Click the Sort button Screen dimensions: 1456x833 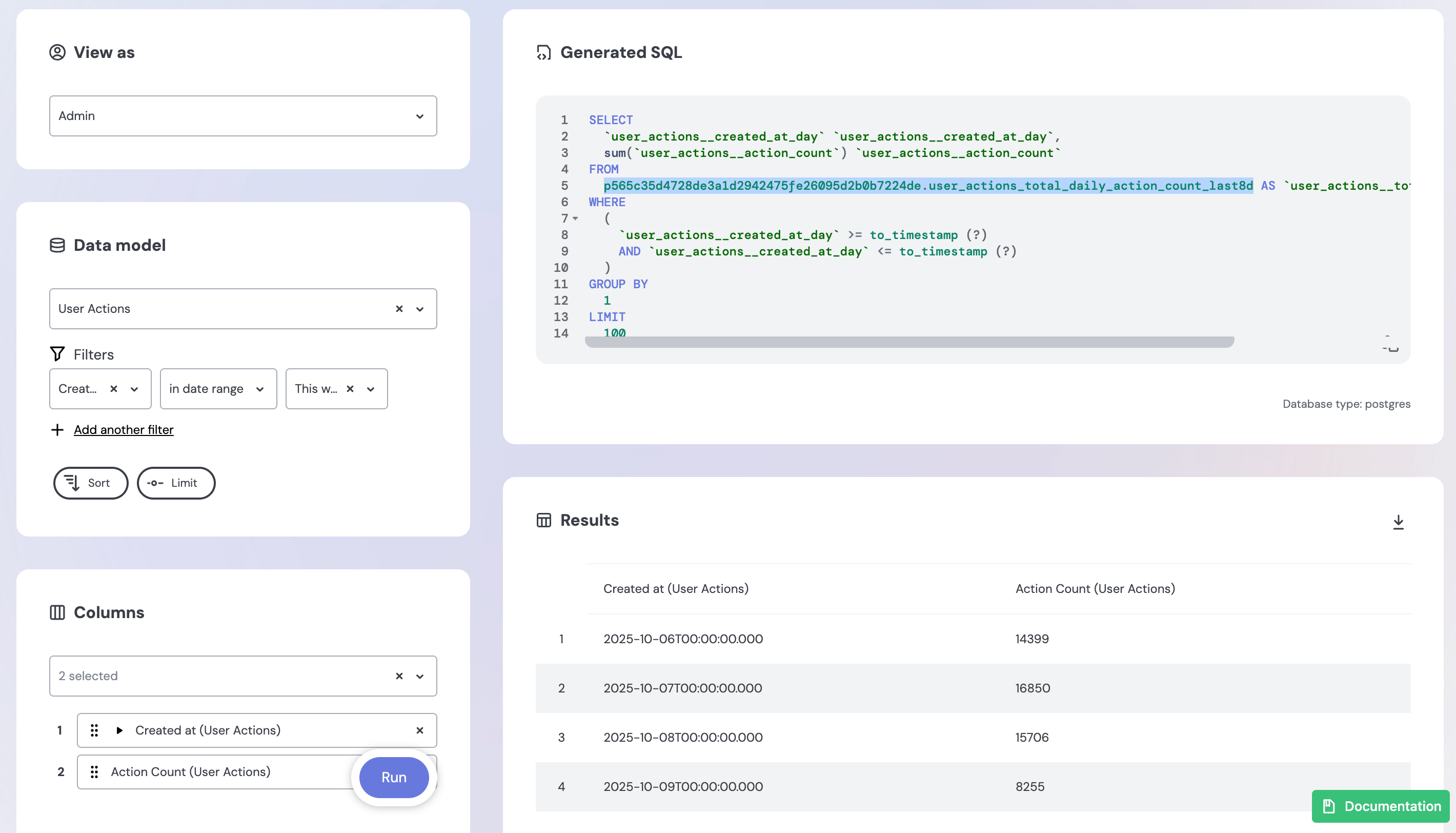(x=90, y=483)
